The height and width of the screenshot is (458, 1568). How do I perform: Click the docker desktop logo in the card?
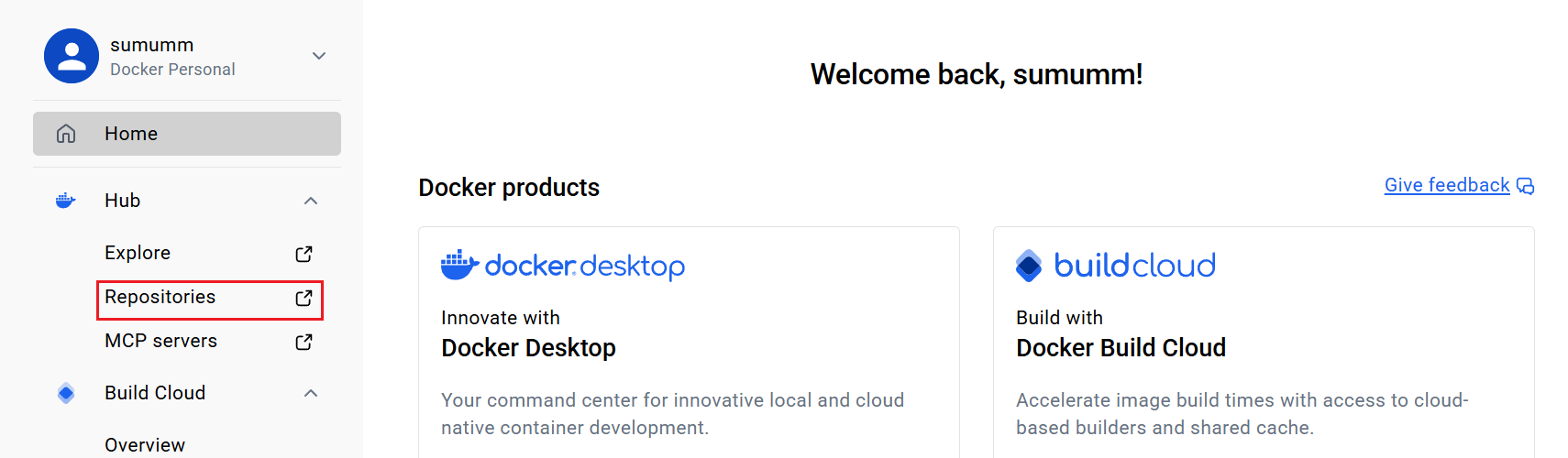click(563, 266)
